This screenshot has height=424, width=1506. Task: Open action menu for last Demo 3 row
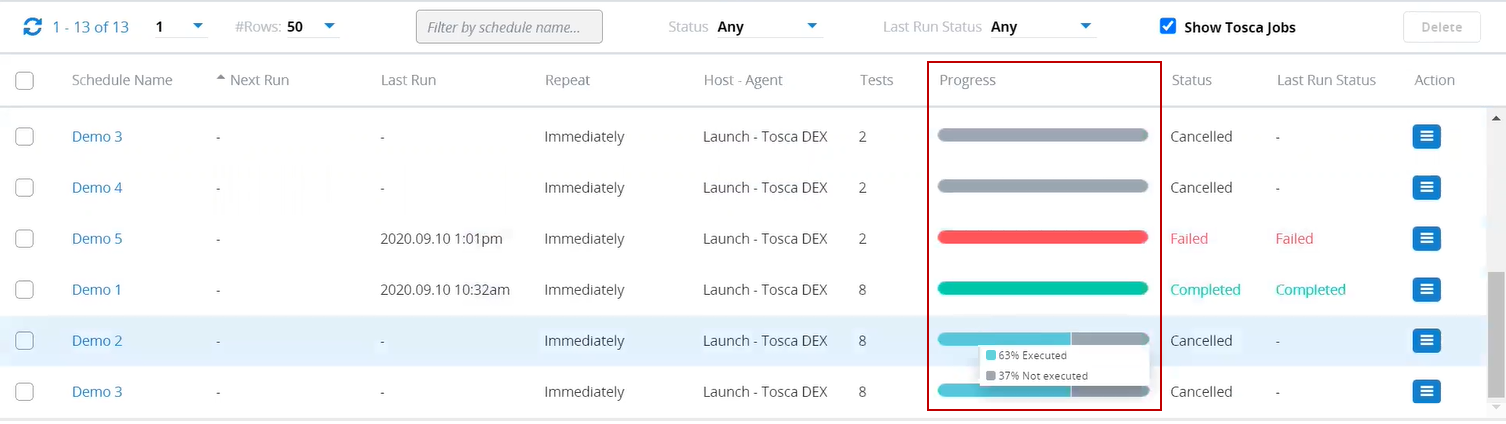(1426, 391)
